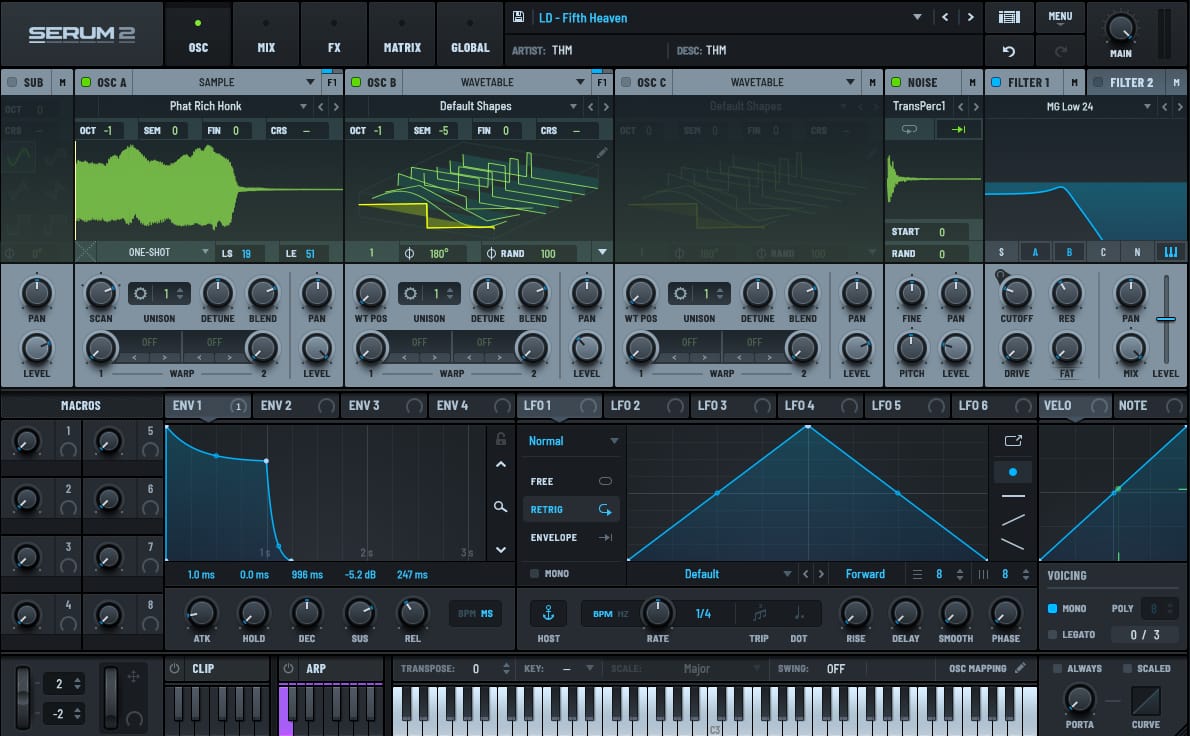Adjust the filter LEVEL vertical slider

[x=1166, y=319]
